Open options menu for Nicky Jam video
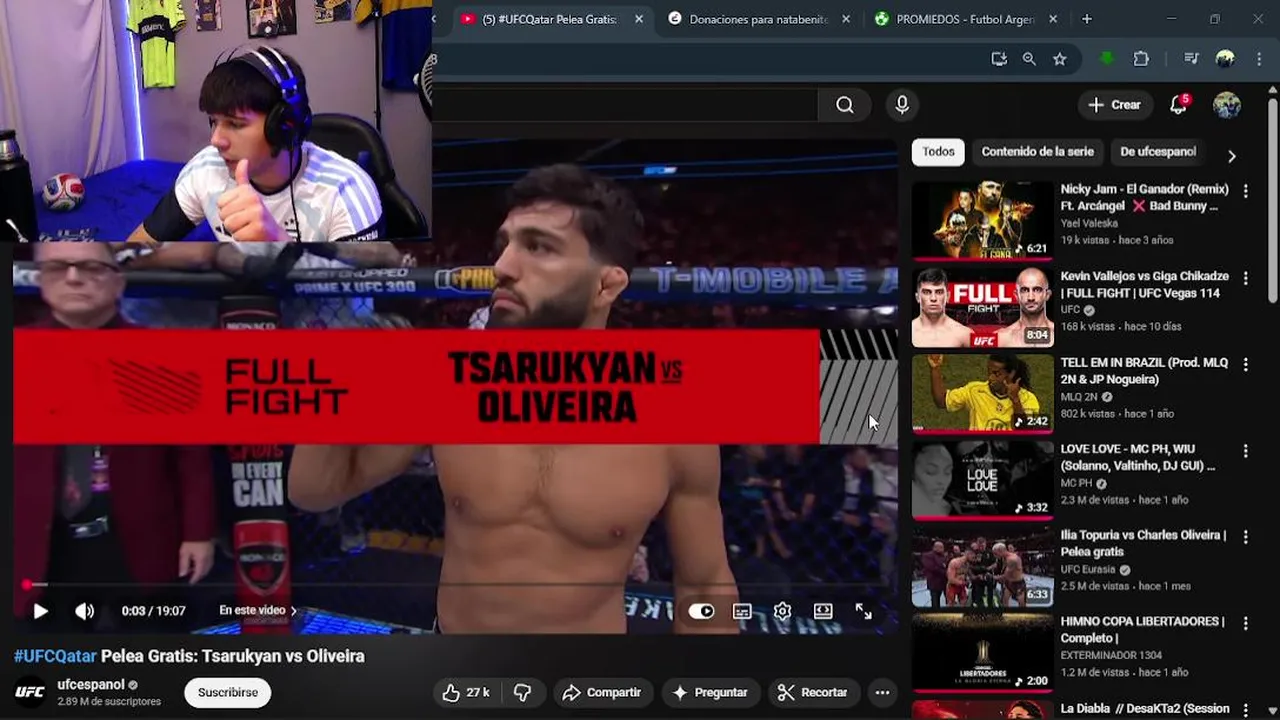The image size is (1280, 720). [x=1246, y=190]
